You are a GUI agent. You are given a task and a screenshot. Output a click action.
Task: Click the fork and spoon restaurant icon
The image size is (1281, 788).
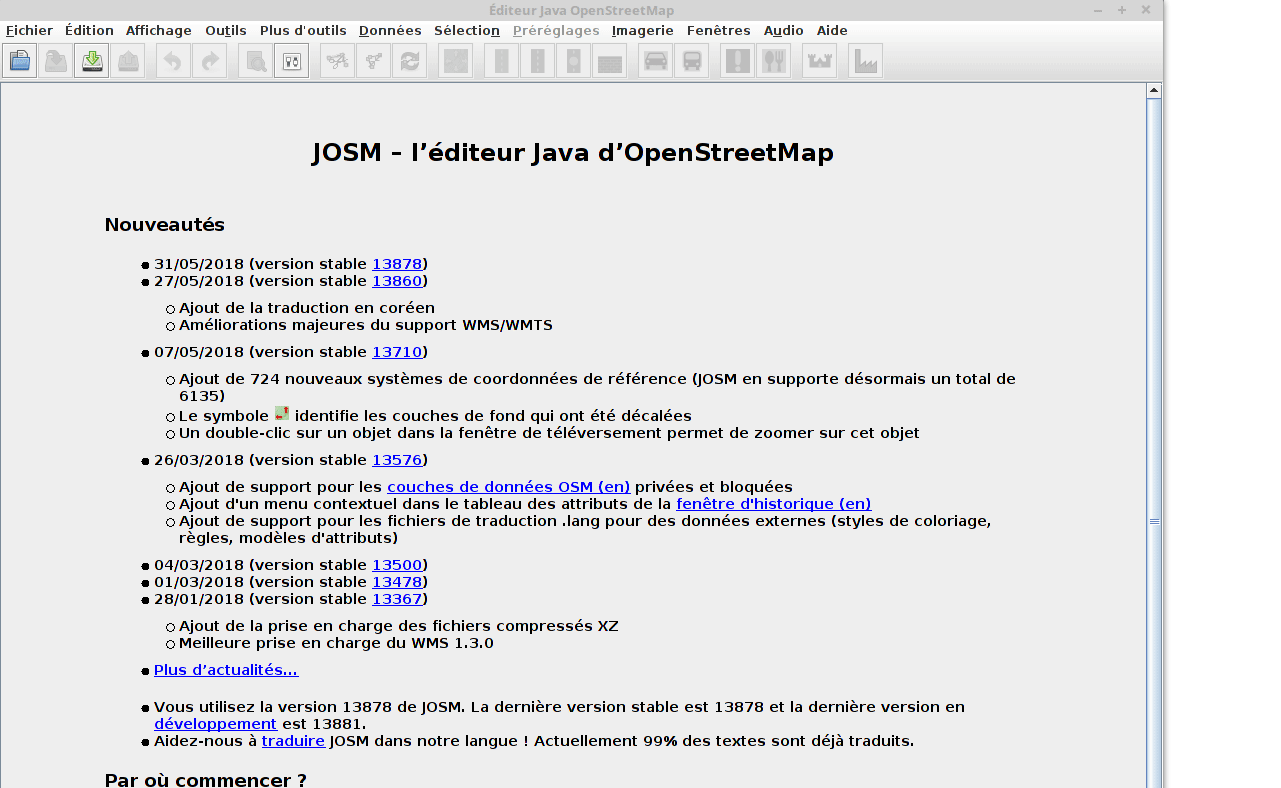pos(773,61)
